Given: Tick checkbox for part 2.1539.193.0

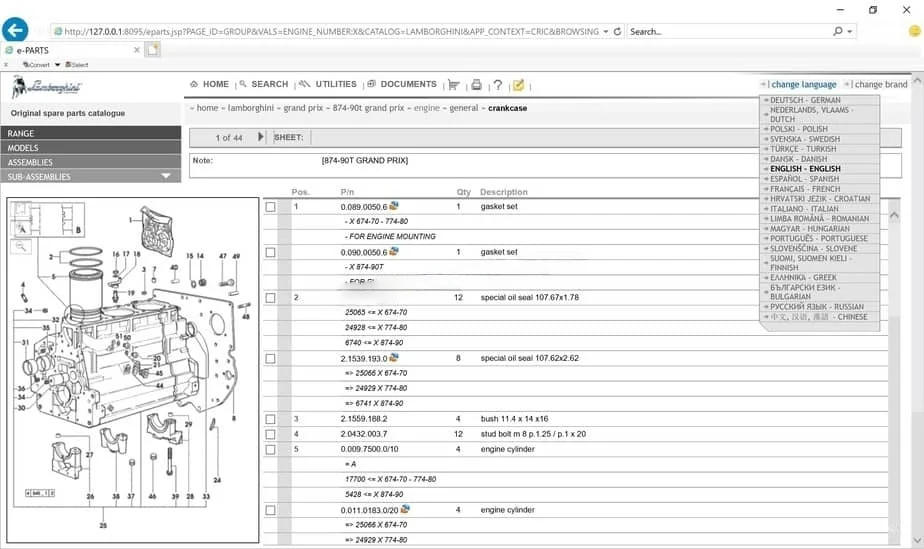Looking at the screenshot, I should 270,358.
